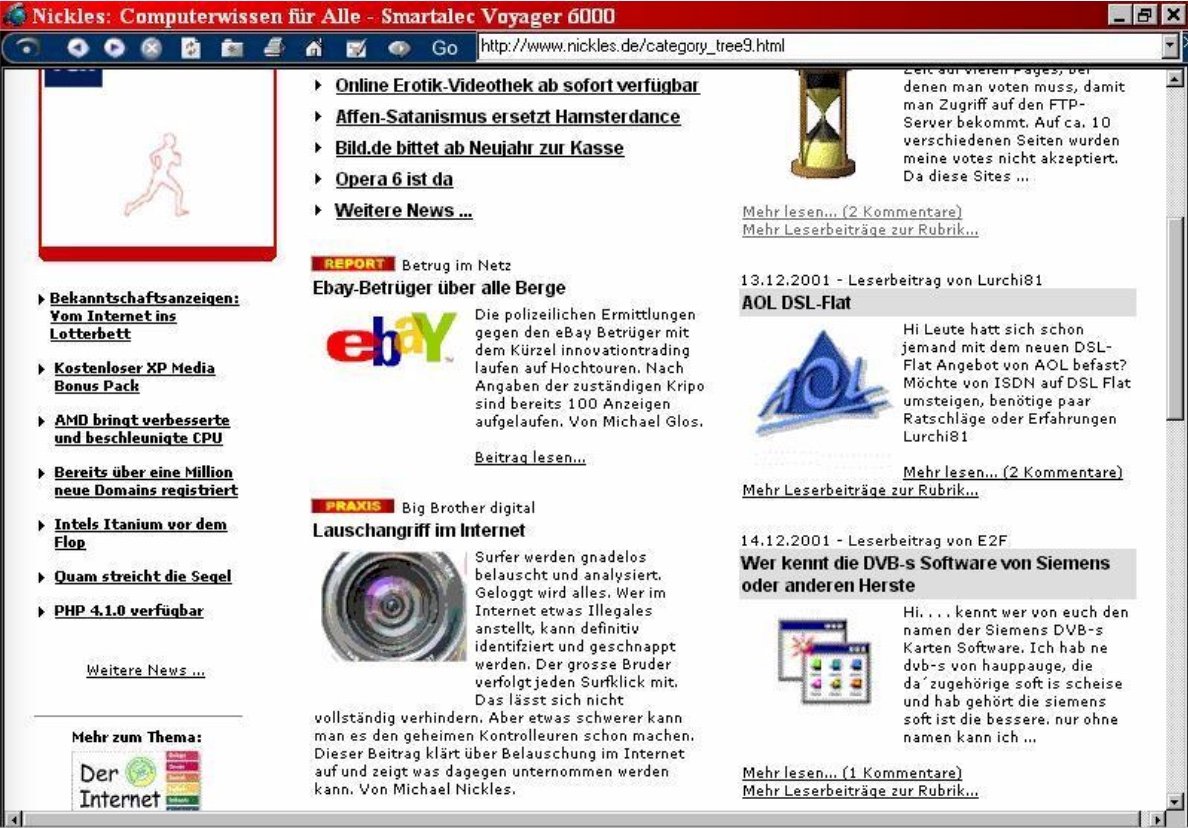1188x828 pixels.
Task: Click the AOL logo image
Action: pyautogui.click(x=823, y=383)
